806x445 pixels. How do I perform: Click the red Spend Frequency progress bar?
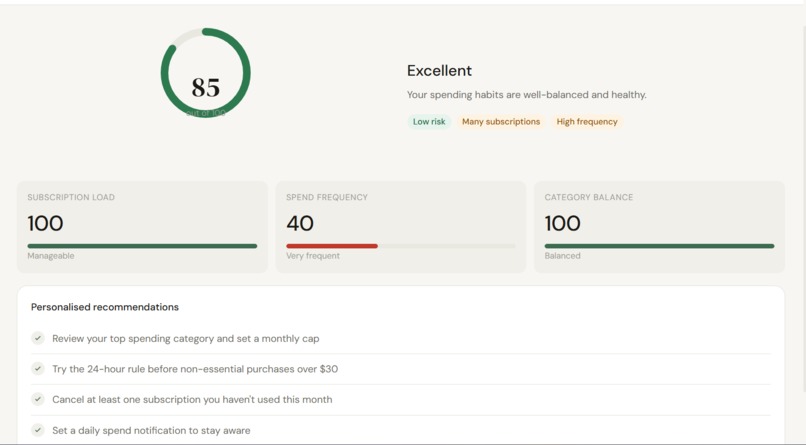point(332,246)
